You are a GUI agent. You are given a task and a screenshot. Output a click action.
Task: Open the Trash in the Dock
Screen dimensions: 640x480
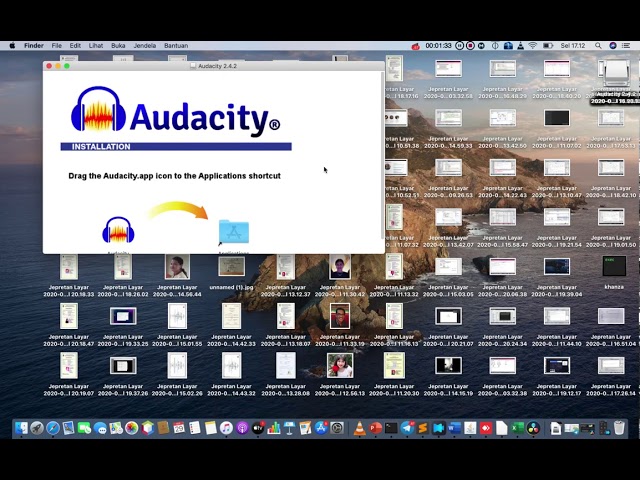coord(620,428)
